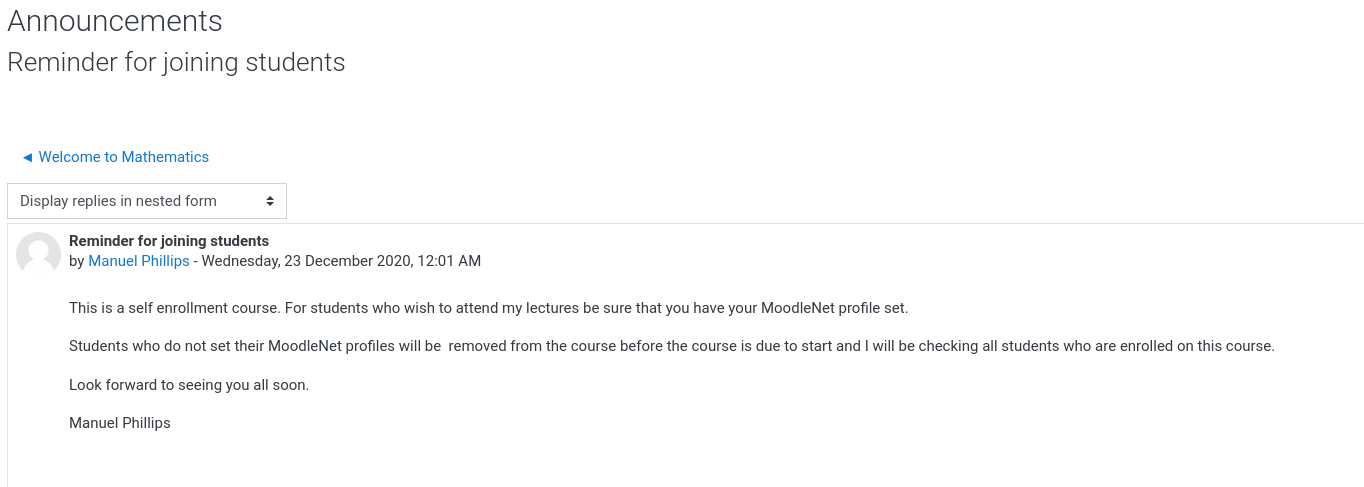
Task: Click the left arrow beside Welcome to Mathematics
Action: click(28, 157)
